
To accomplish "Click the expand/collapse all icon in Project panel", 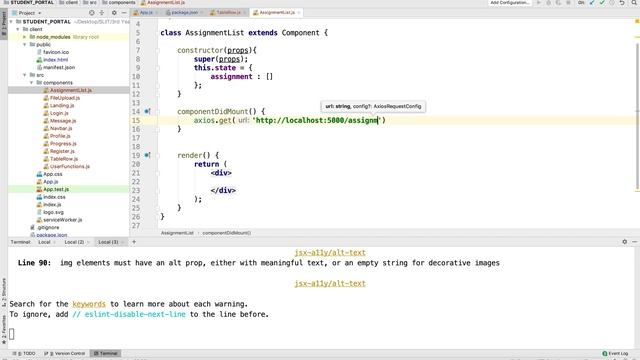I will 102,13.
